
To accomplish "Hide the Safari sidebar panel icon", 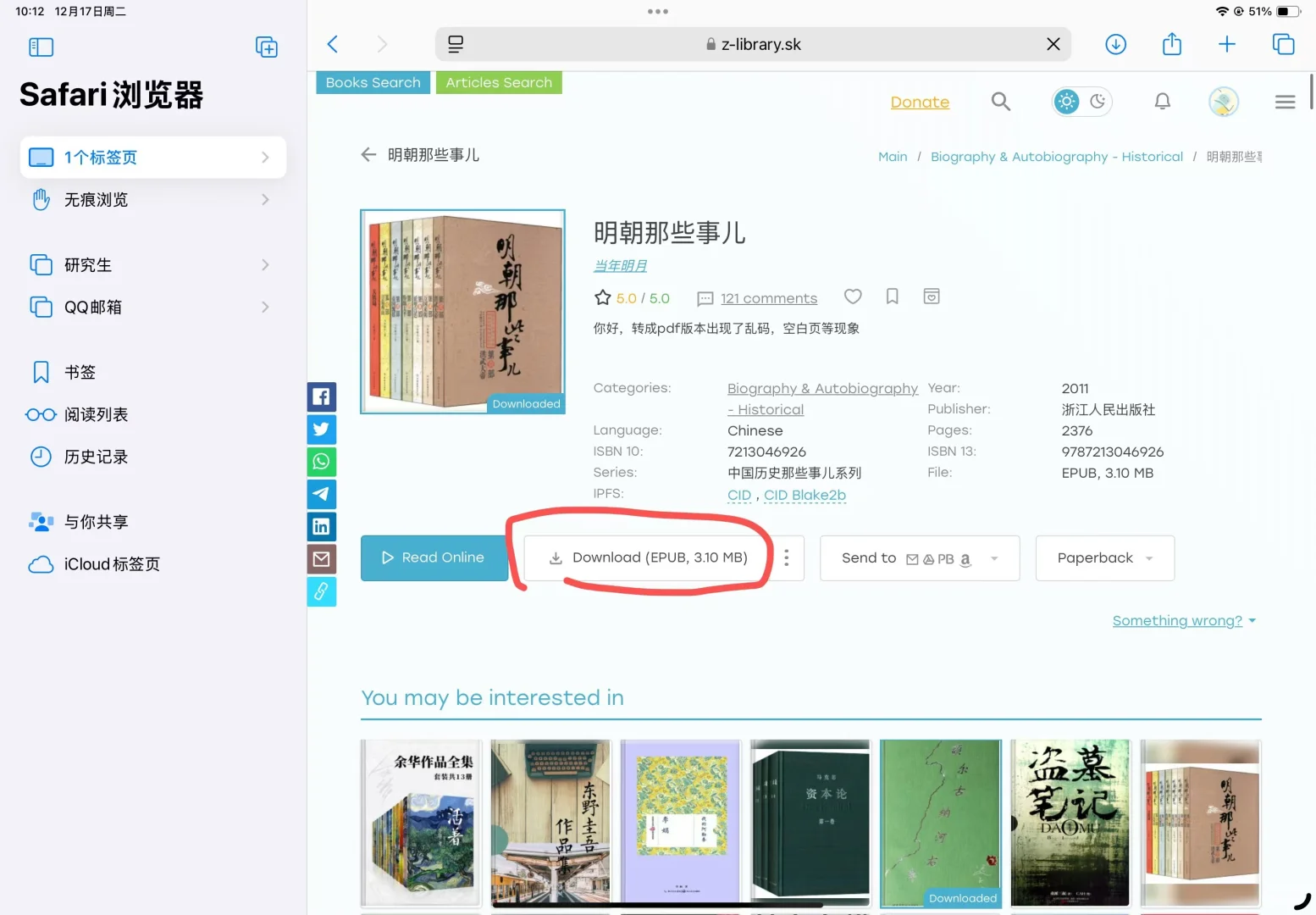I will [41, 47].
